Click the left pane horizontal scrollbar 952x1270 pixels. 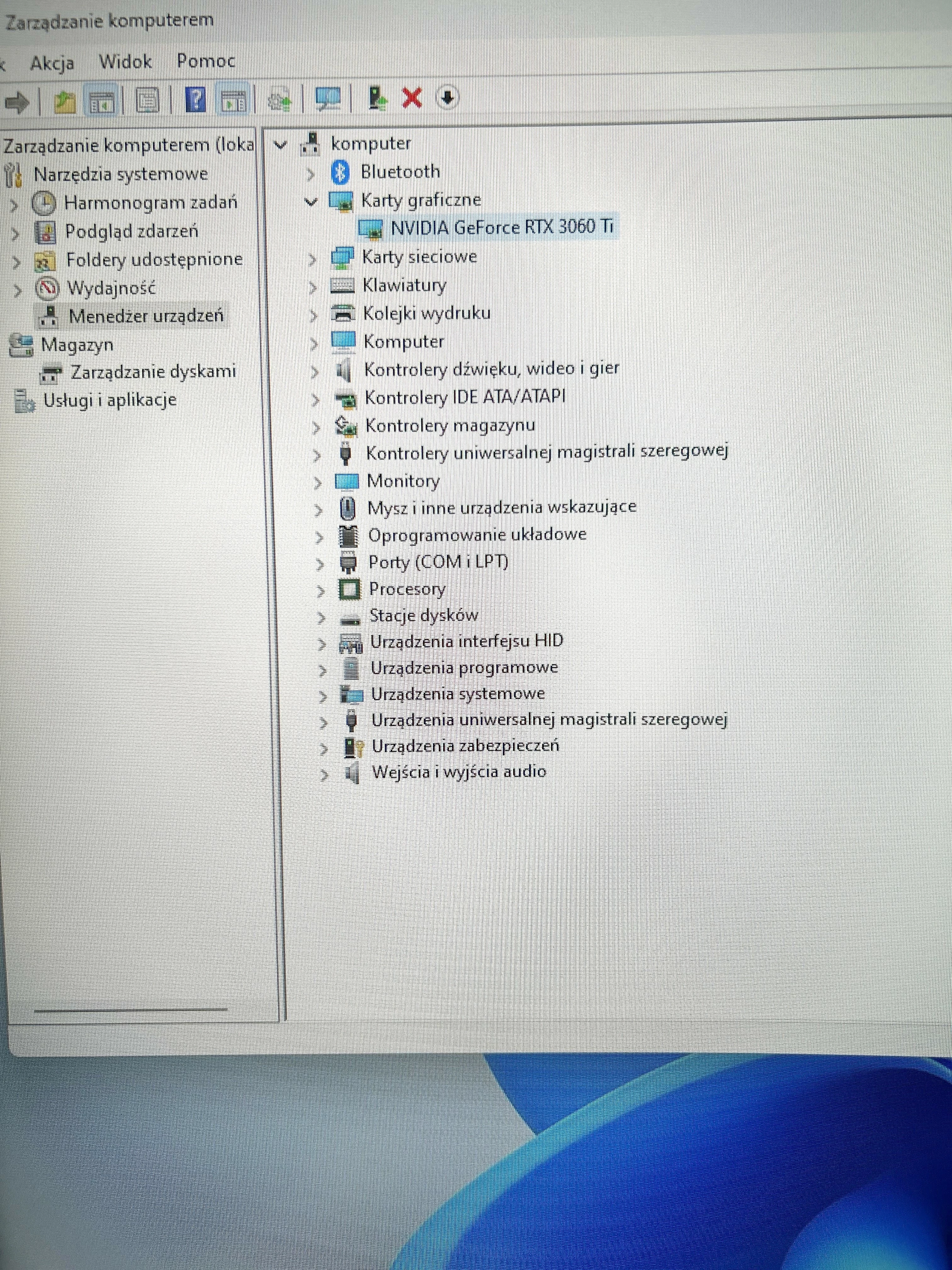pyautogui.click(x=131, y=1009)
